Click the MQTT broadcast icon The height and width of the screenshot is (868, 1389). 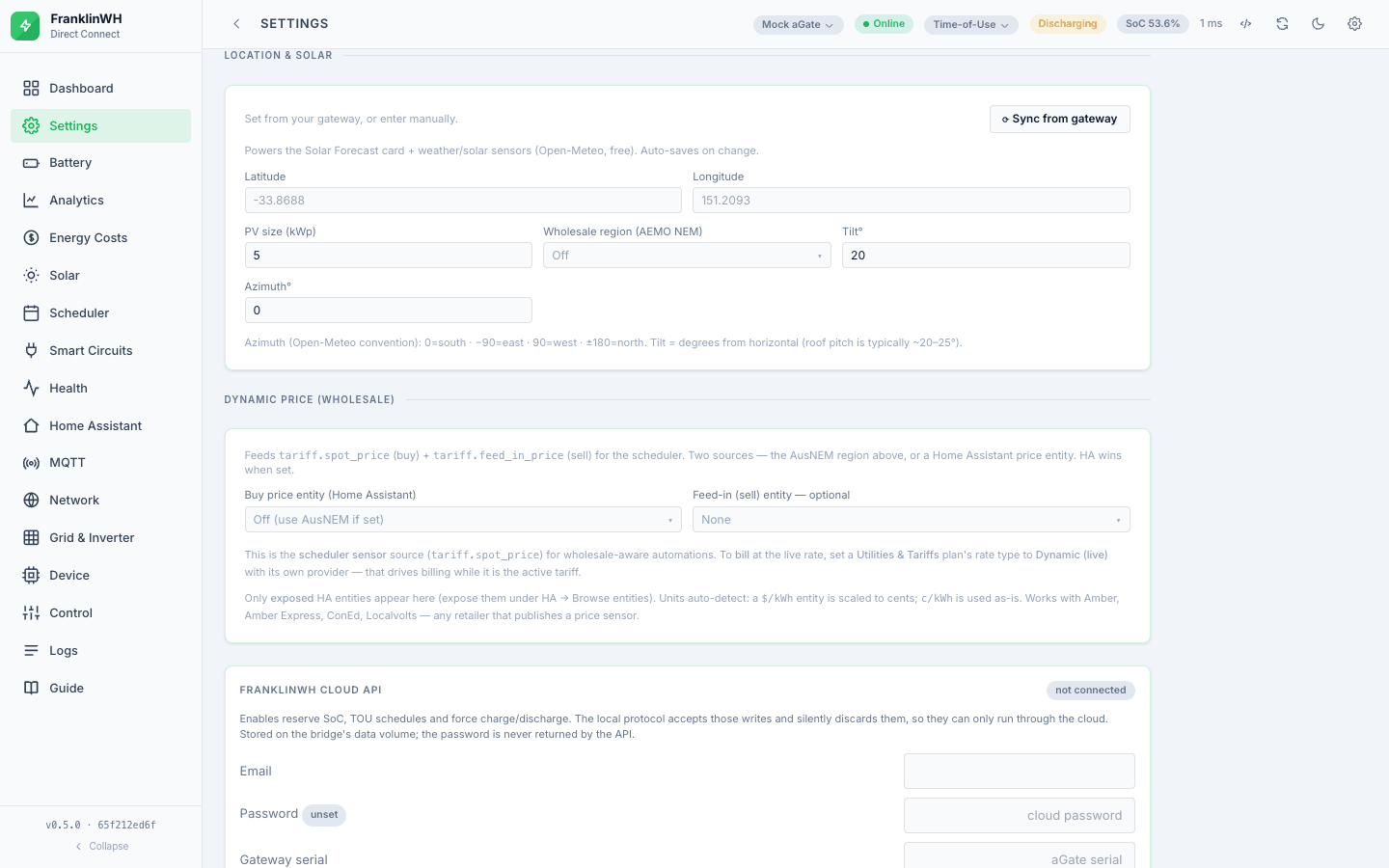[x=31, y=463]
